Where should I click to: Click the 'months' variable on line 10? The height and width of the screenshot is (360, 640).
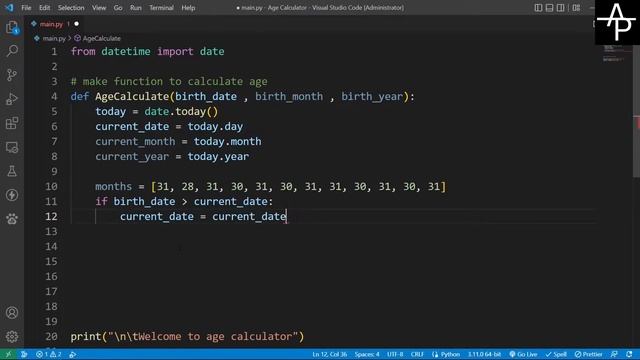click(x=113, y=187)
